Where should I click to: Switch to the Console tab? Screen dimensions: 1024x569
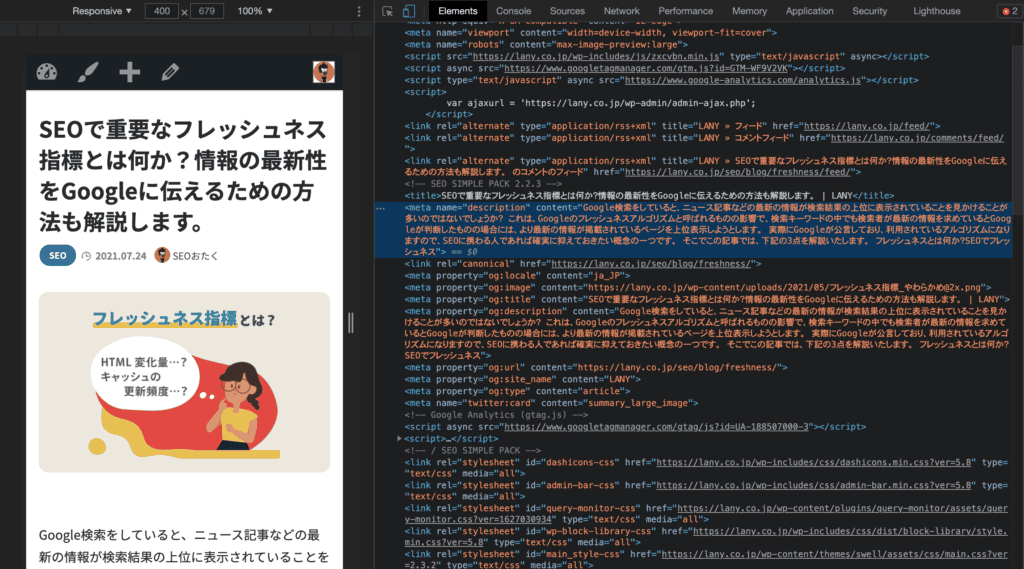[x=513, y=11]
